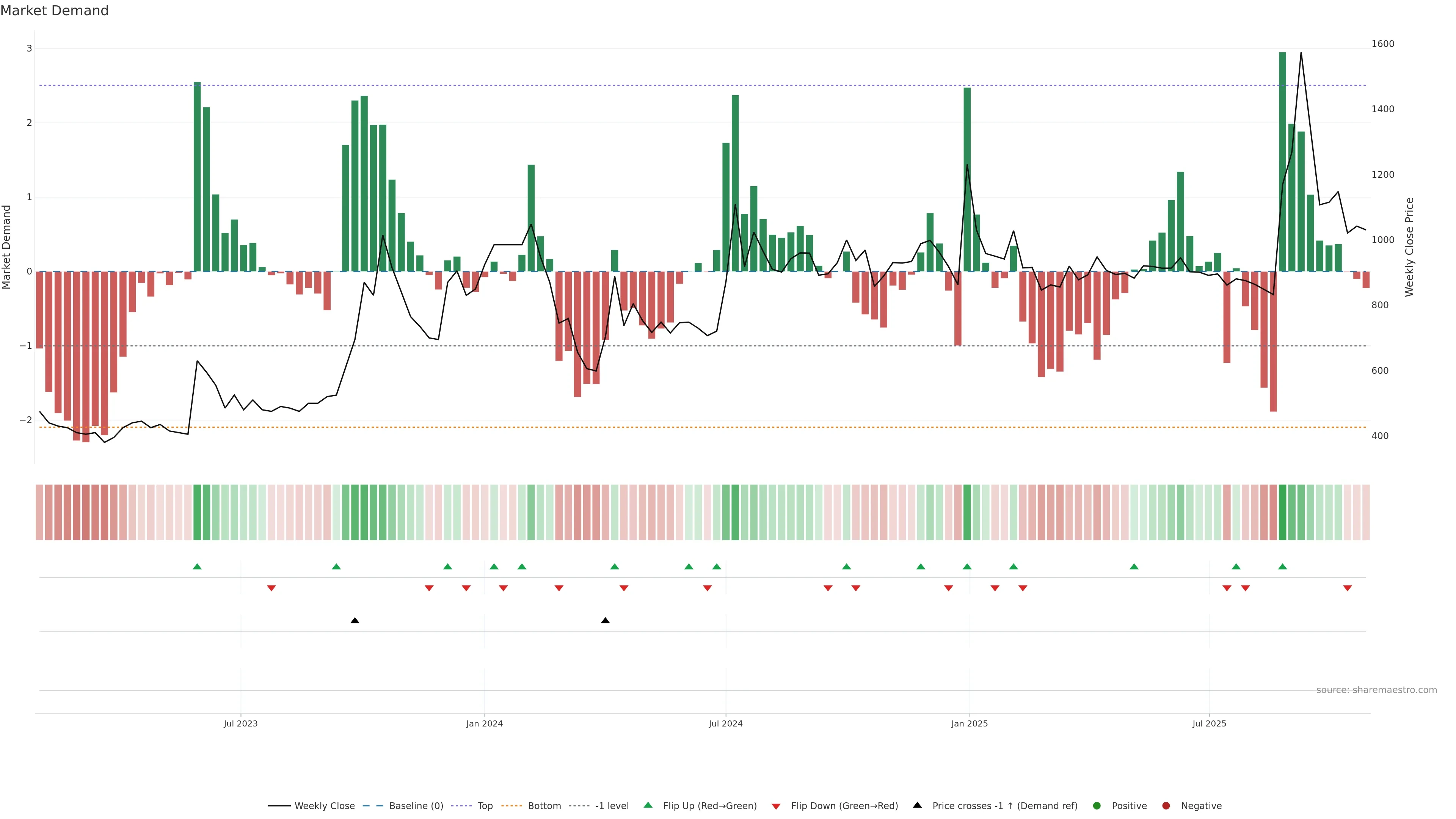Viewport: 1456px width, 819px height.
Task: Click the red Negative circle legend icon
Action: click(1166, 805)
